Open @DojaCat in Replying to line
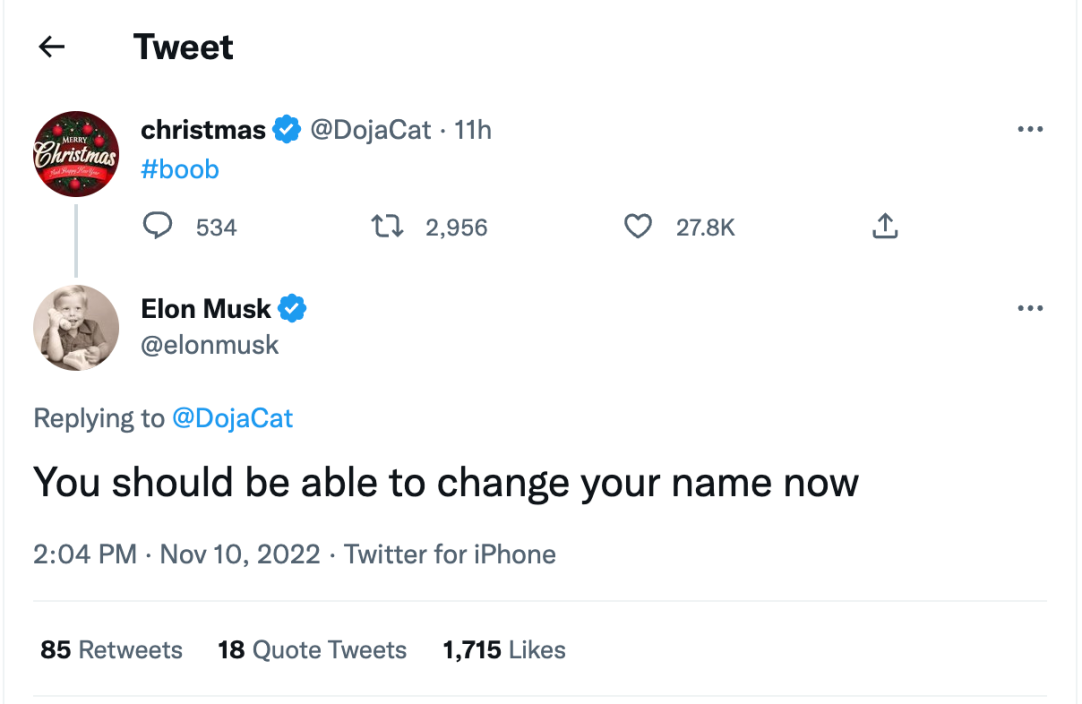1082x704 pixels. tap(232, 418)
